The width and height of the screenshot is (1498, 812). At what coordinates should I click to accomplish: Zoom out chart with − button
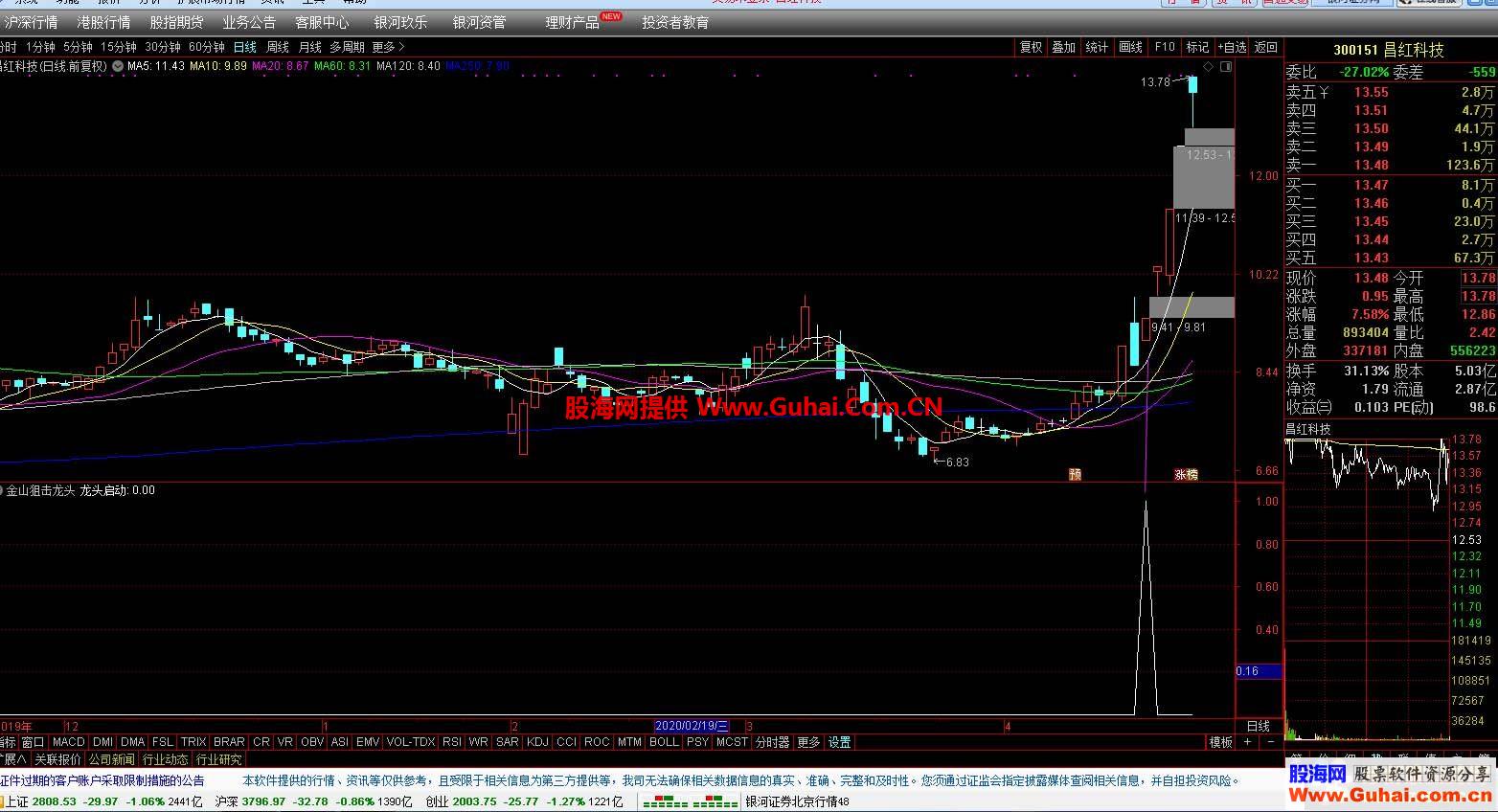(x=1271, y=742)
